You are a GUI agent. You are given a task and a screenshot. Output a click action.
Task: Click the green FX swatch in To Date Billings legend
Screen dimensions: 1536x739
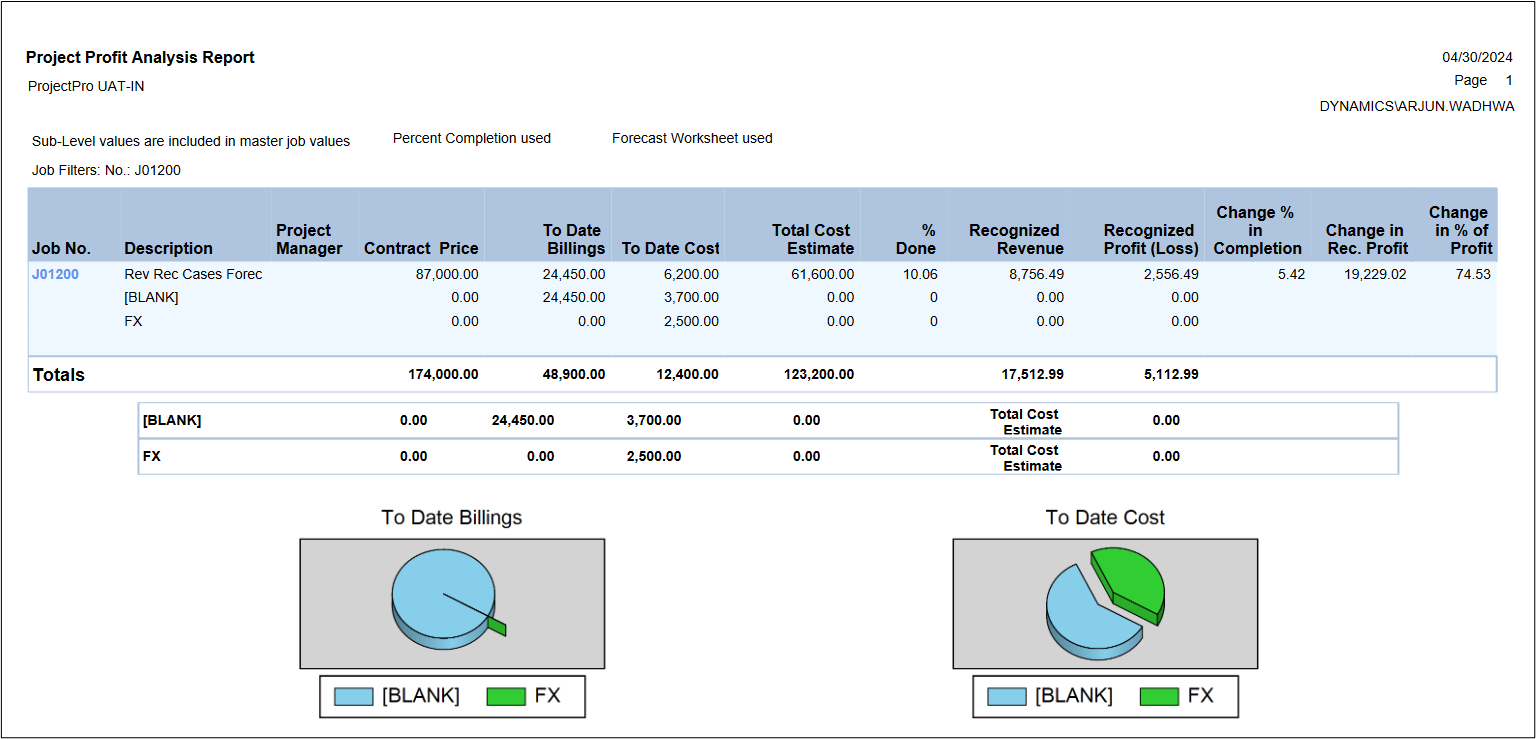coord(506,697)
